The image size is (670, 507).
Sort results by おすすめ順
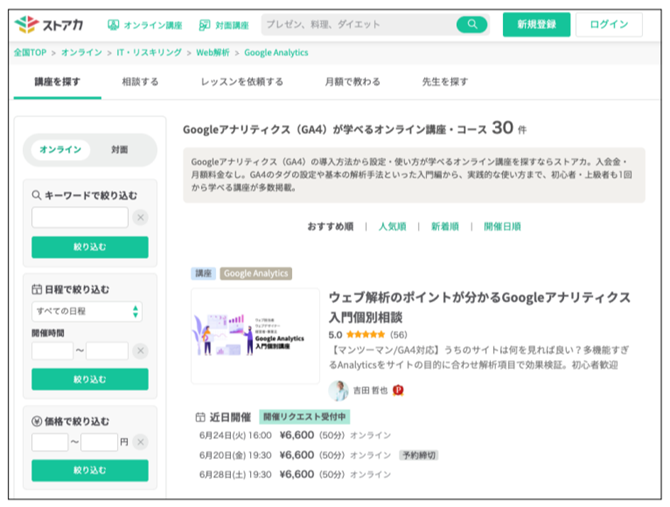pyautogui.click(x=330, y=226)
